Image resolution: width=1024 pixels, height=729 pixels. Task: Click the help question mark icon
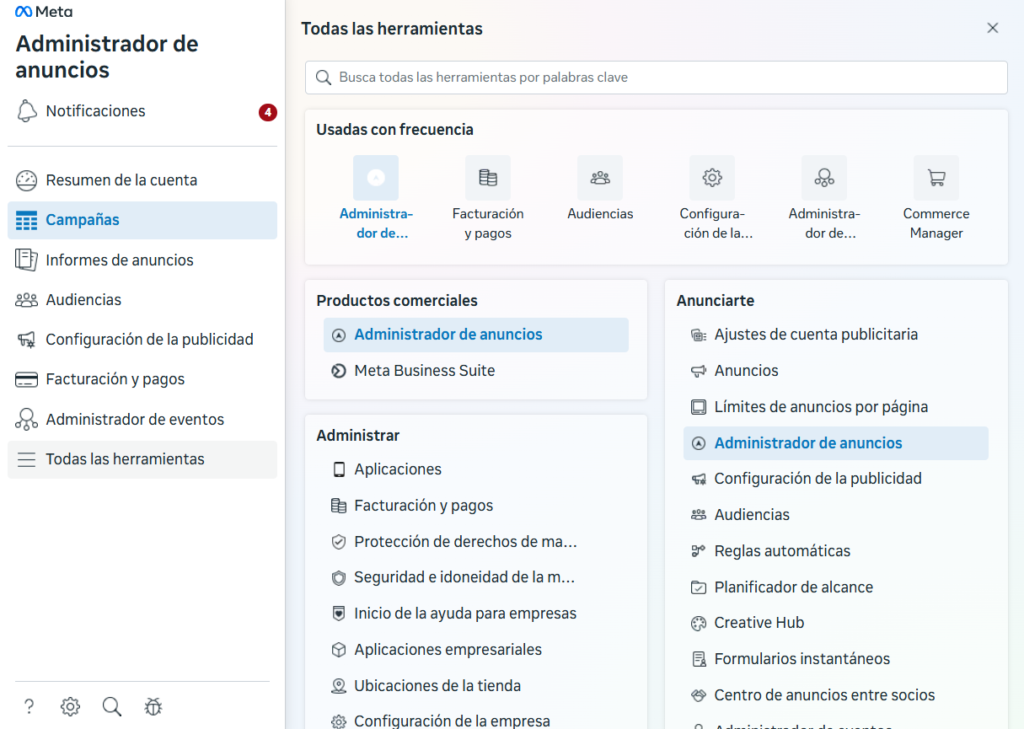click(x=29, y=706)
